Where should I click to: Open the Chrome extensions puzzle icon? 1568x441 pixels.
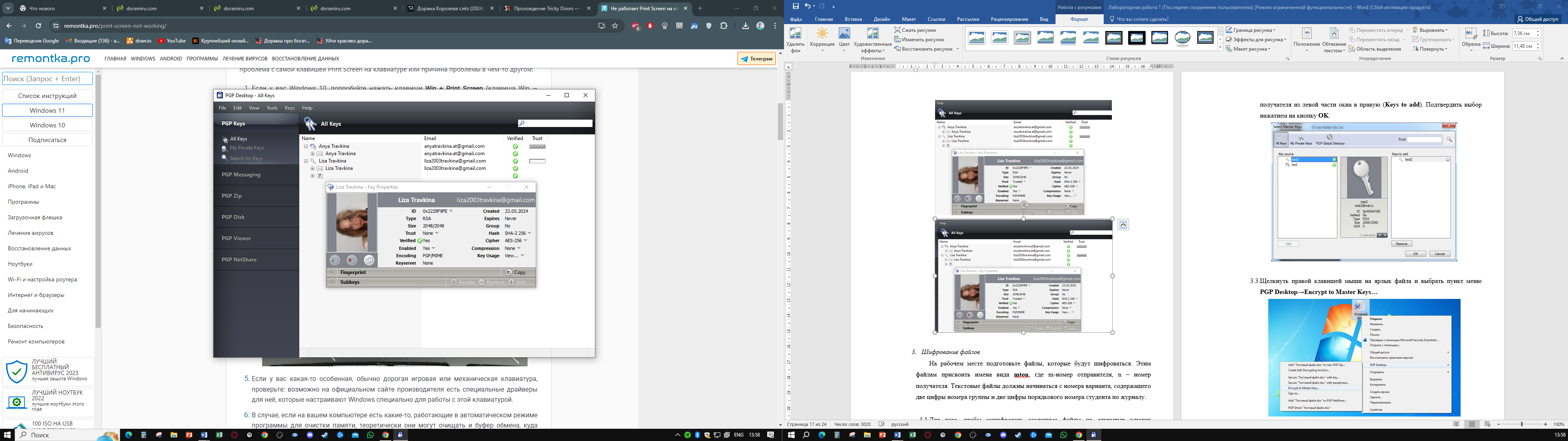point(723,26)
